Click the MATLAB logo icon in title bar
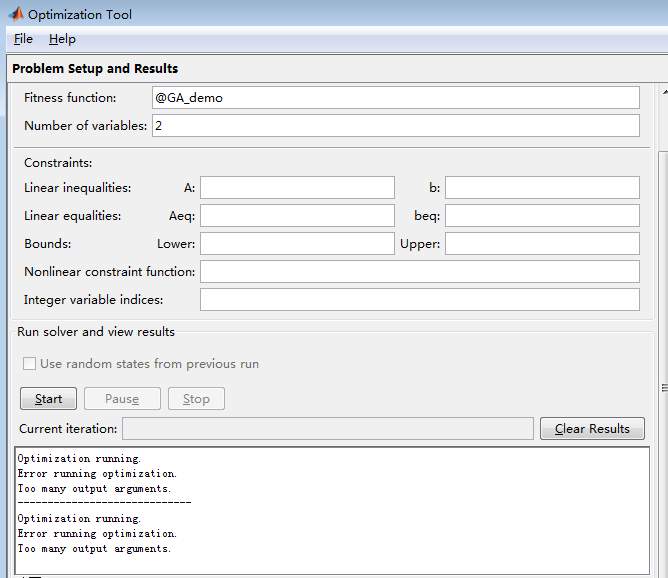Screen dimensions: 668x578 point(15,14)
